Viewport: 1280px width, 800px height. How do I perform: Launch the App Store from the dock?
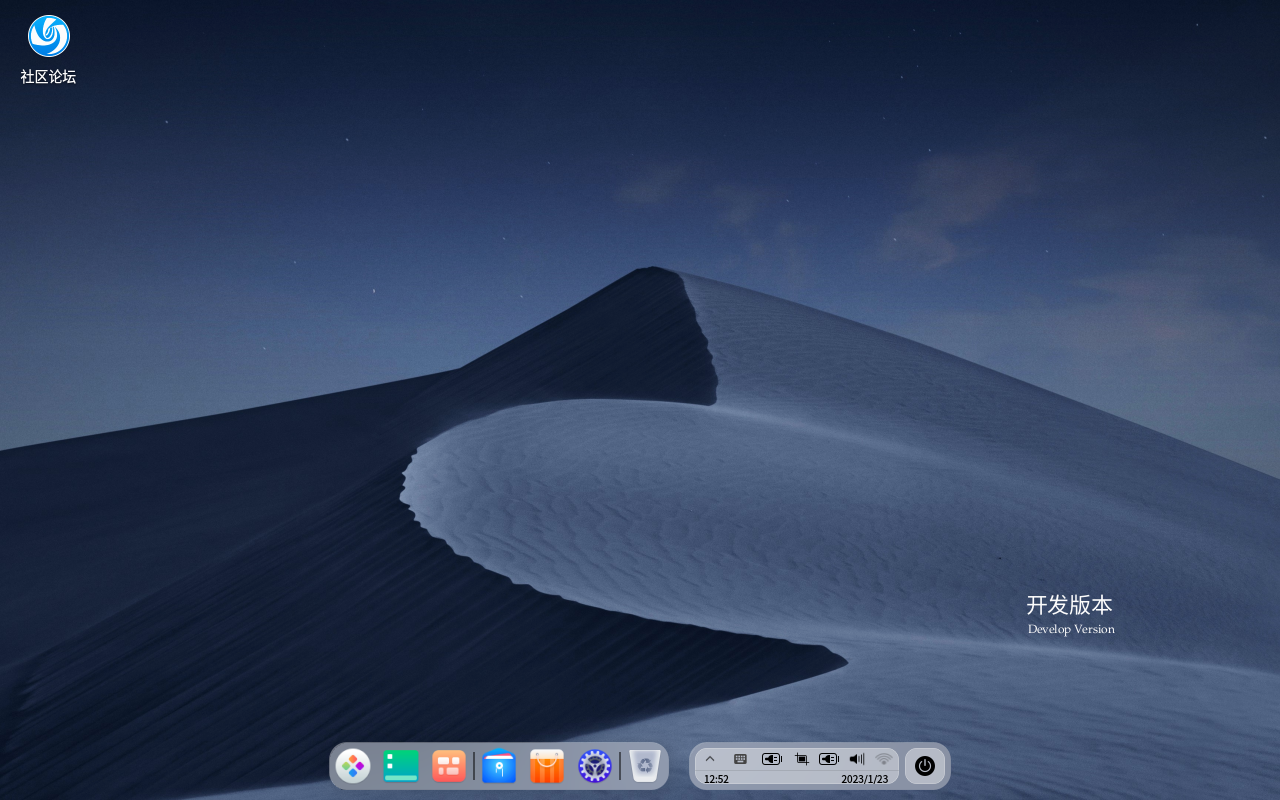point(546,766)
